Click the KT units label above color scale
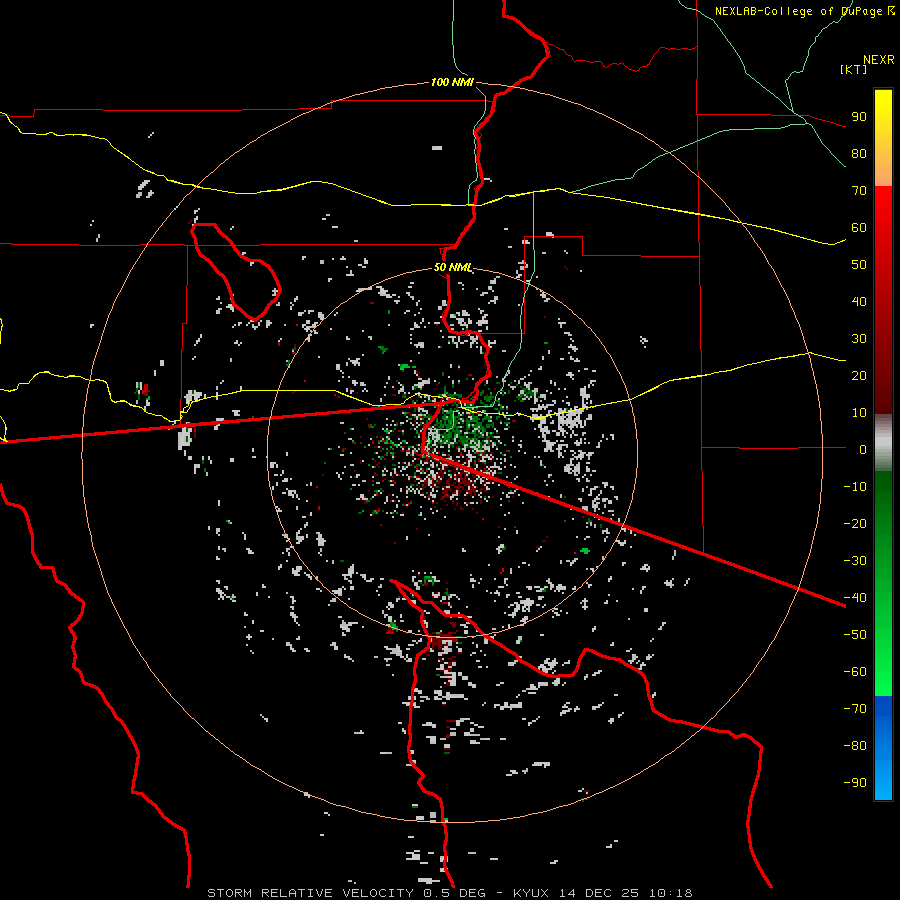This screenshot has width=900, height=900. (854, 69)
